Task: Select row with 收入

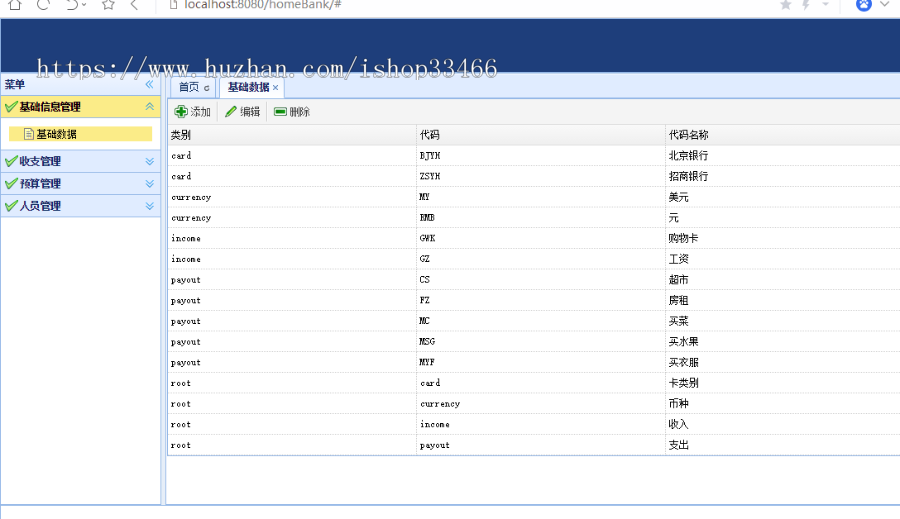Action: pos(534,424)
